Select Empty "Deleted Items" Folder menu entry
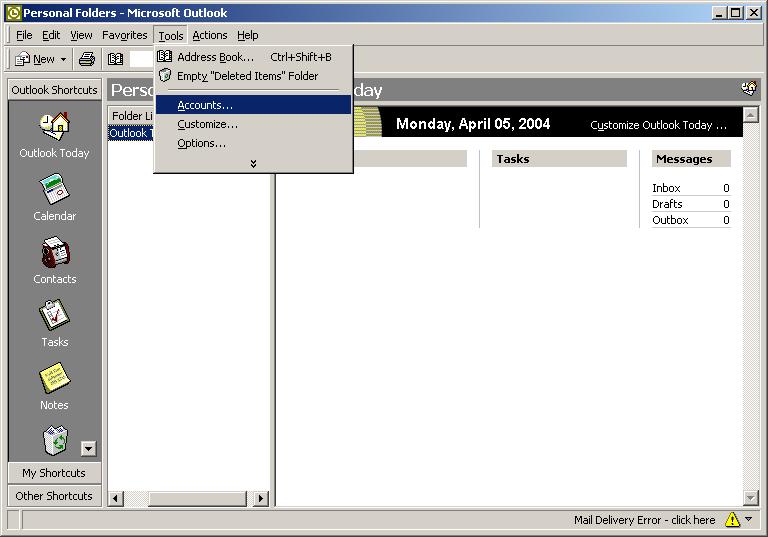Screen dimensions: 768x537 (247, 76)
